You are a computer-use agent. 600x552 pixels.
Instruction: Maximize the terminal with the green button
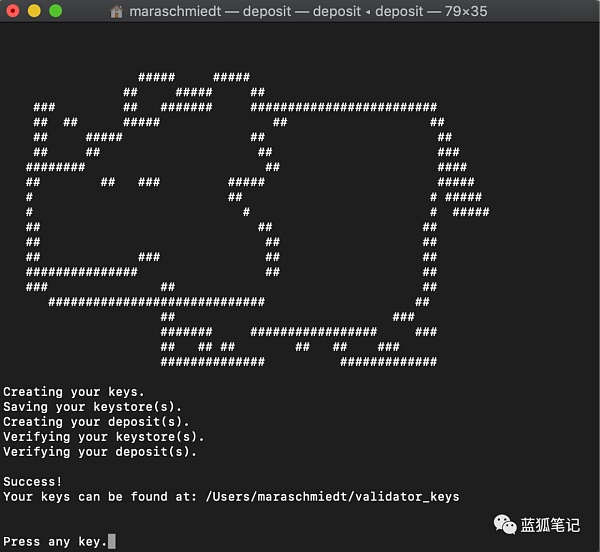click(x=55, y=12)
